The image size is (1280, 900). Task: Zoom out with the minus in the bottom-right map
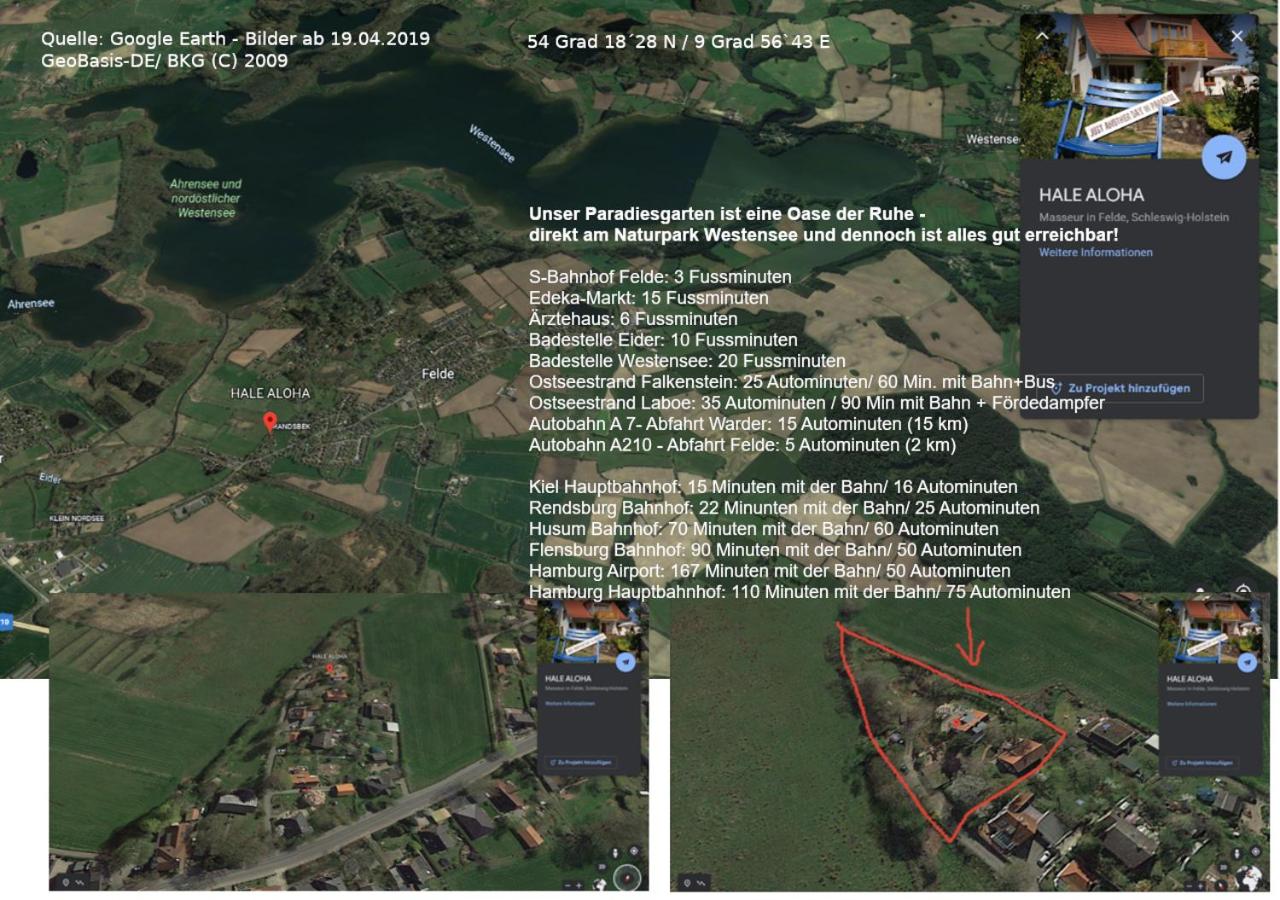[1189, 886]
